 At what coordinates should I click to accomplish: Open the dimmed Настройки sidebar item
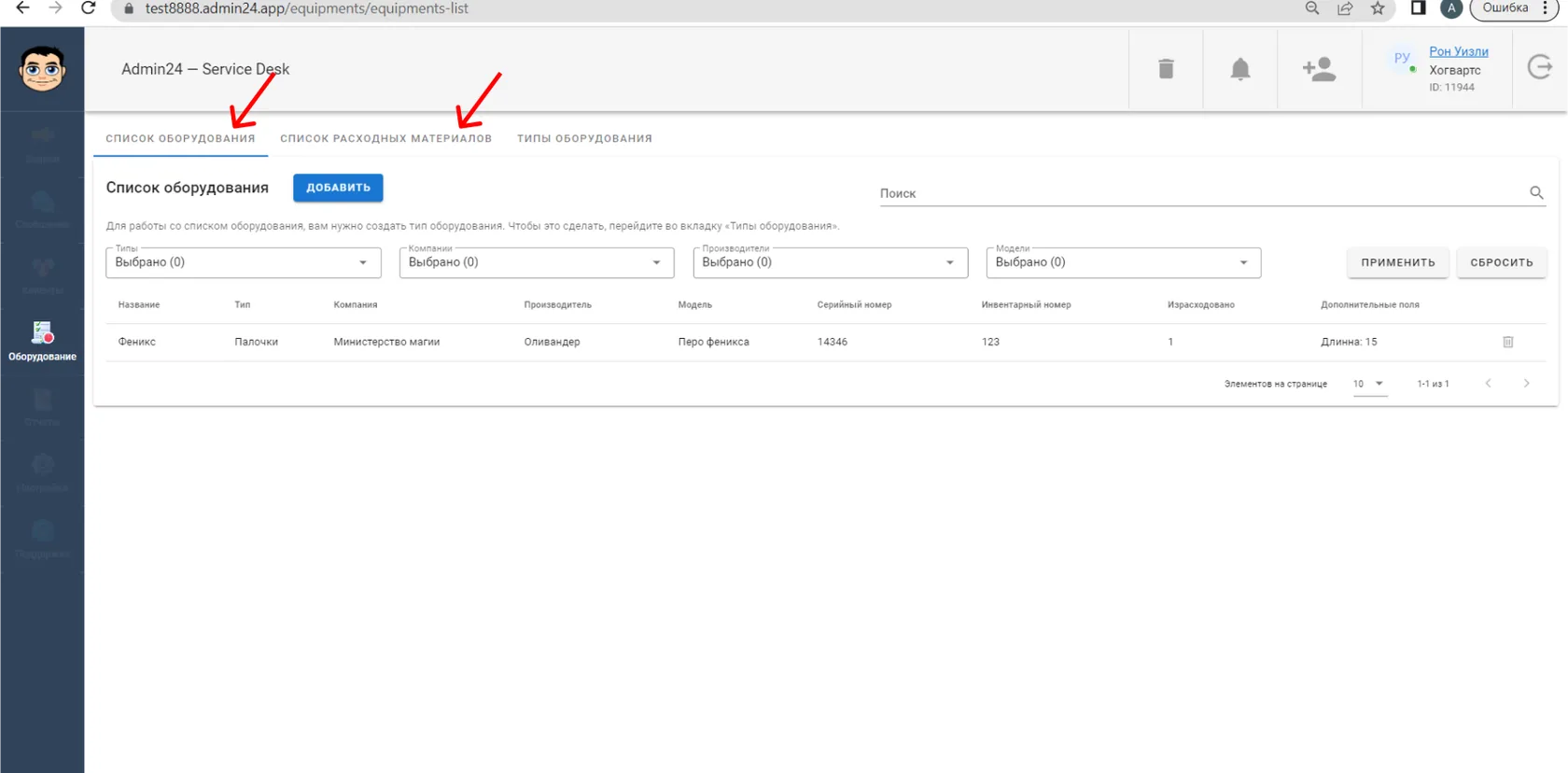pyautogui.click(x=42, y=473)
